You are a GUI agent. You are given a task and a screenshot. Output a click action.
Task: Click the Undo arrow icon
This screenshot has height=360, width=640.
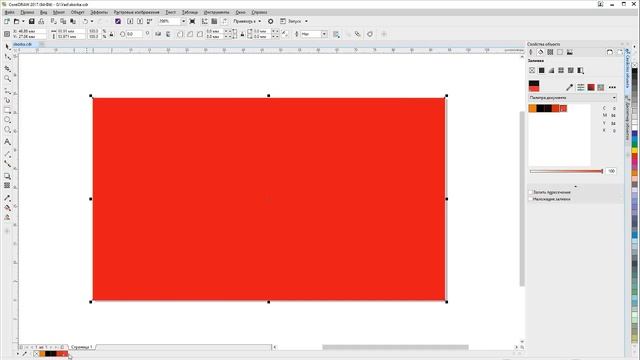click(85, 21)
